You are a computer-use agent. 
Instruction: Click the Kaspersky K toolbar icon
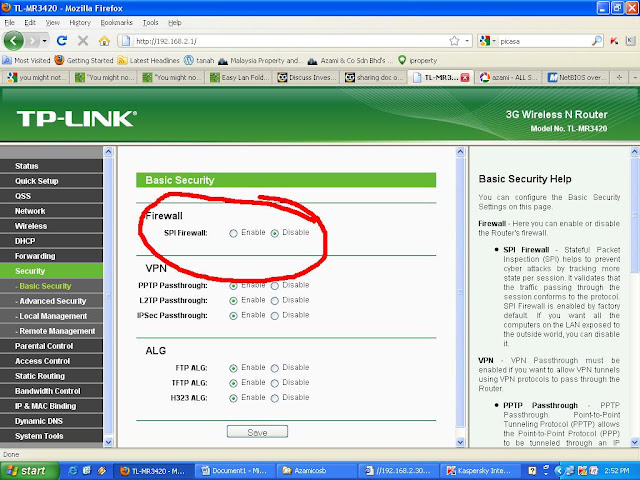[x=614, y=41]
